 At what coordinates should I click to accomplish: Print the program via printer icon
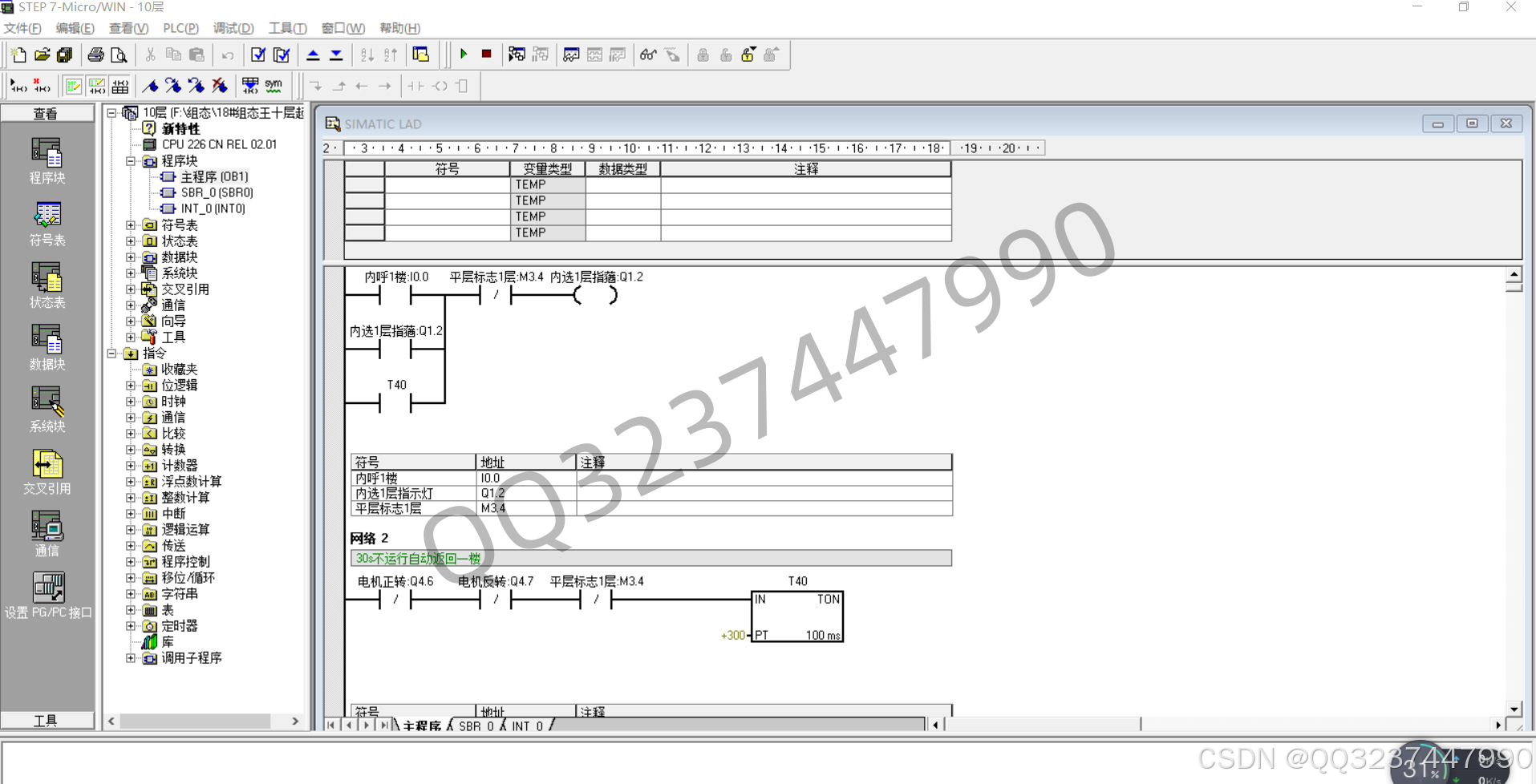click(x=95, y=55)
